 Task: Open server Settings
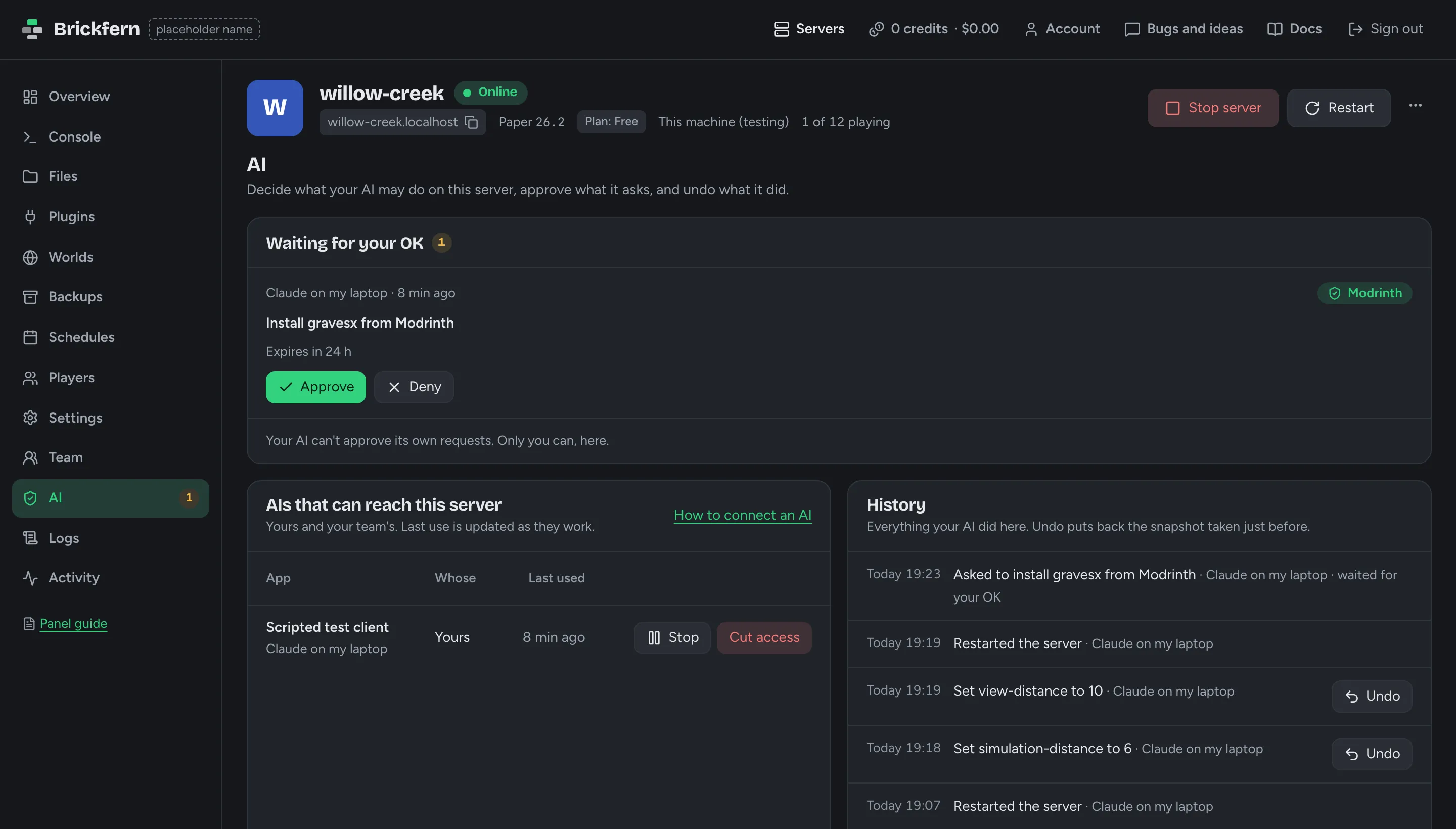[111, 418]
